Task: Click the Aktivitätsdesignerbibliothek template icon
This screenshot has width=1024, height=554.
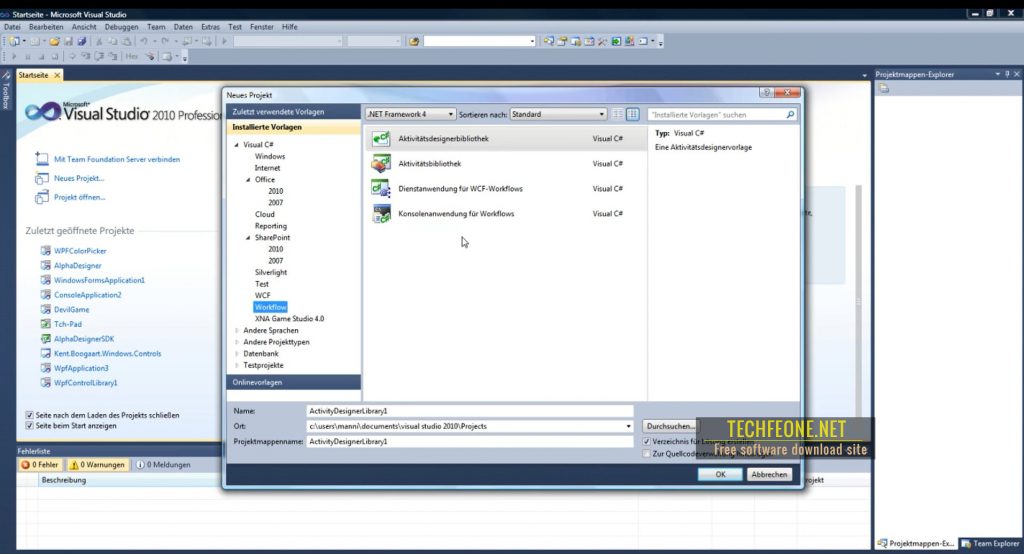Action: point(381,138)
